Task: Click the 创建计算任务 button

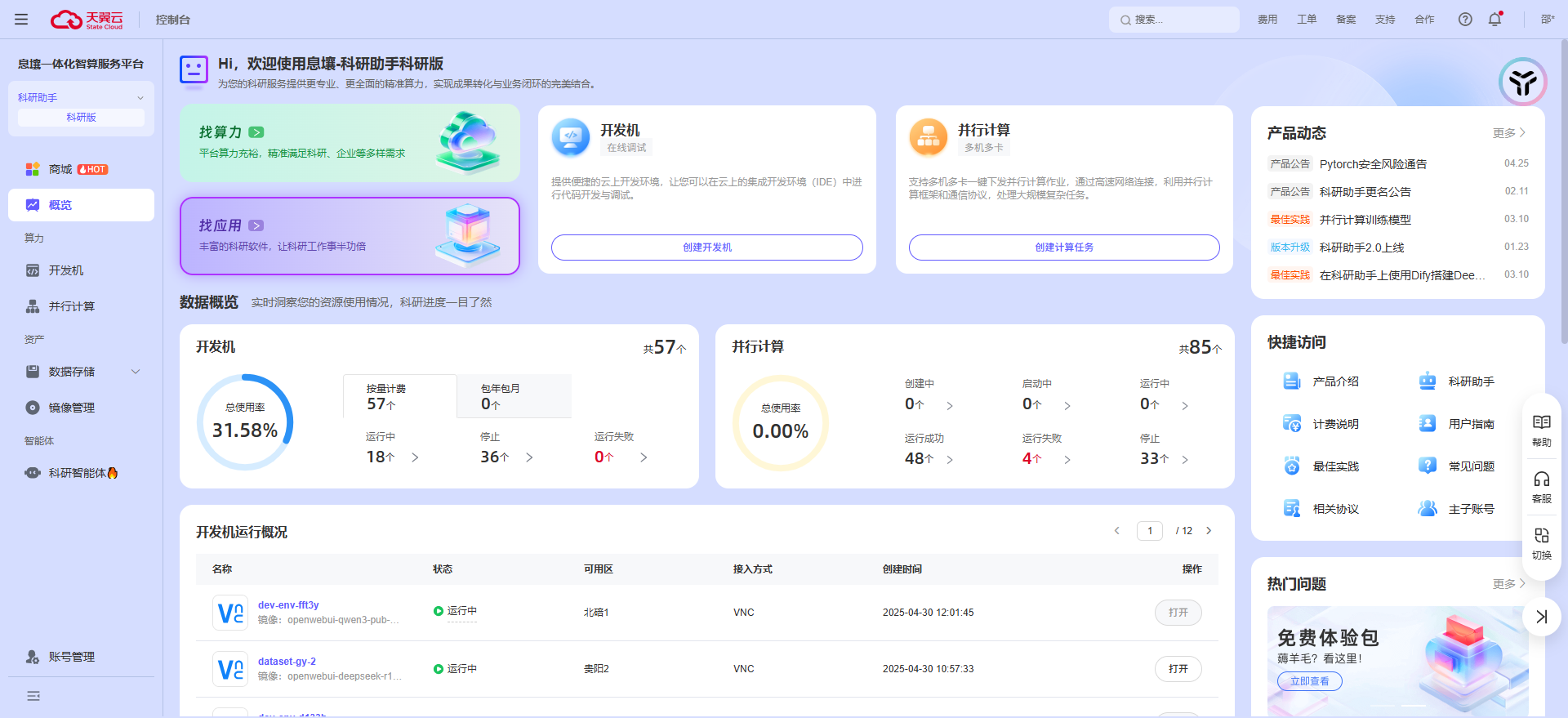Action: [1064, 248]
